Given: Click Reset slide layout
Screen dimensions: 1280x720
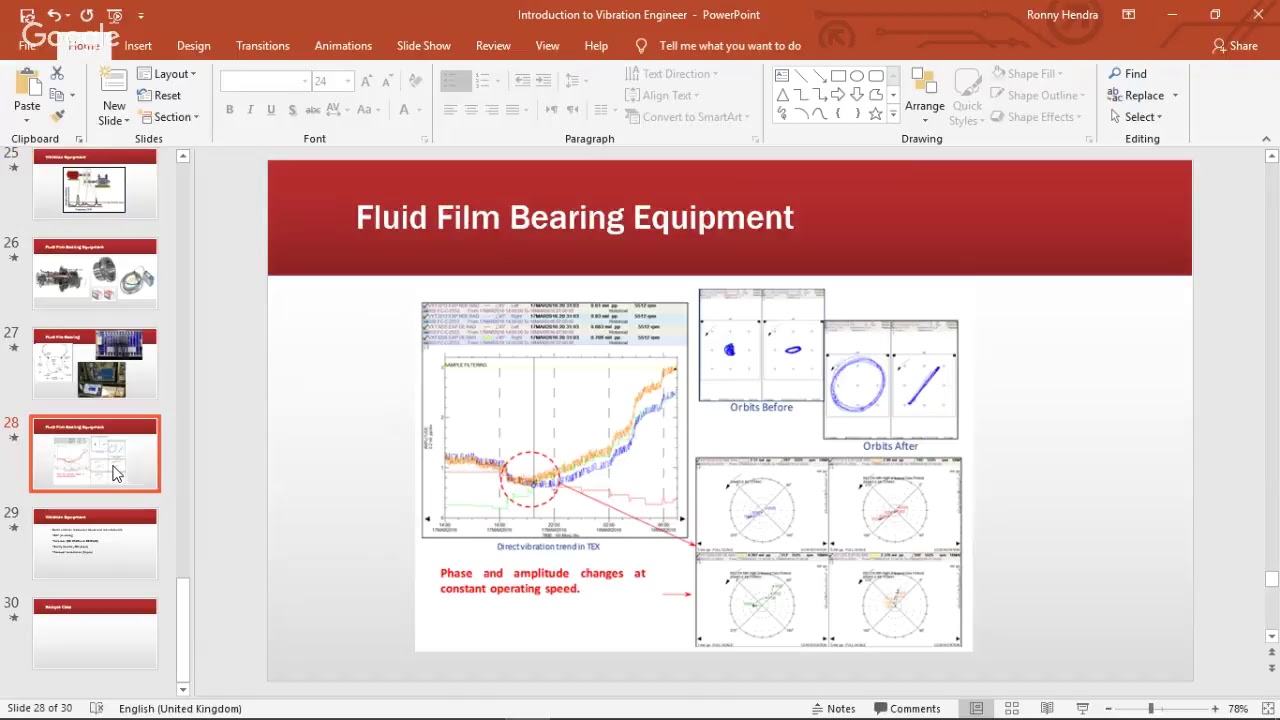Looking at the screenshot, I should [x=160, y=95].
